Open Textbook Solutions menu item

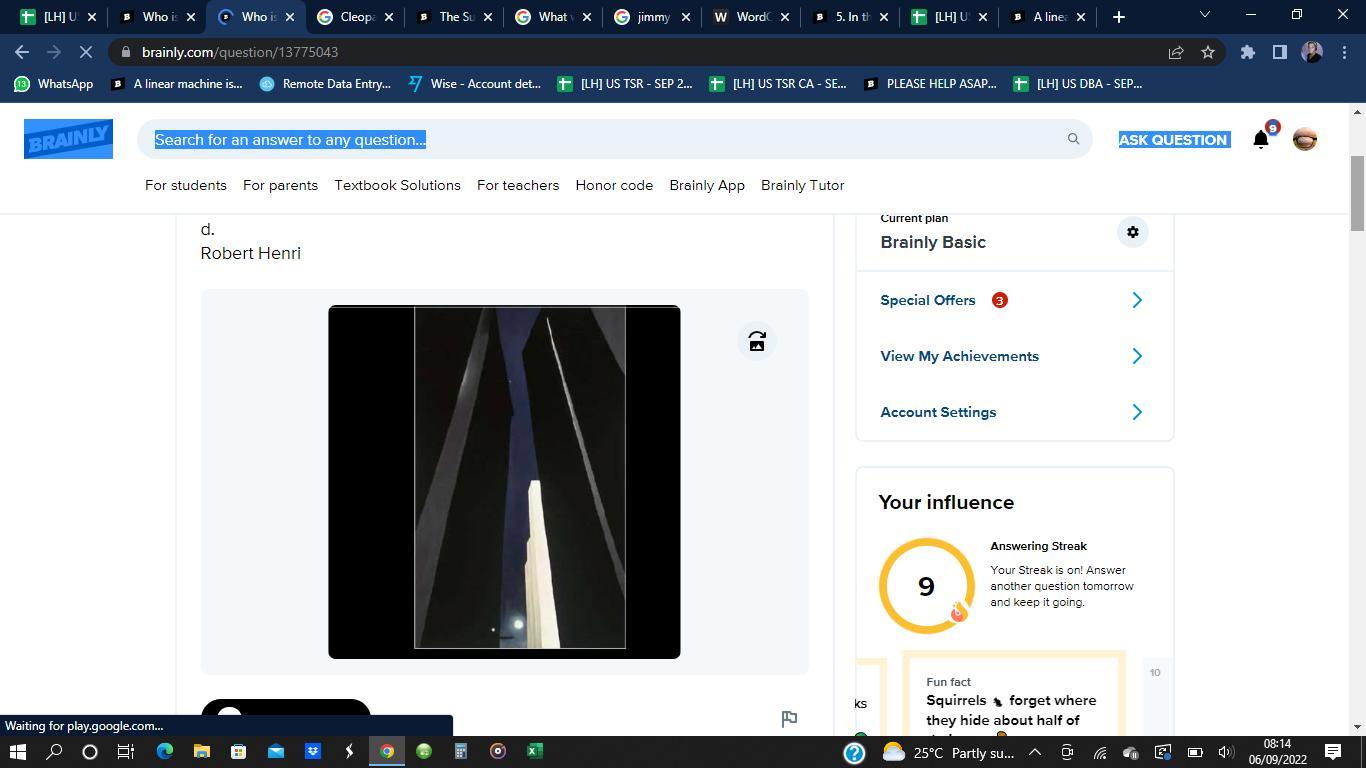[x=397, y=185]
